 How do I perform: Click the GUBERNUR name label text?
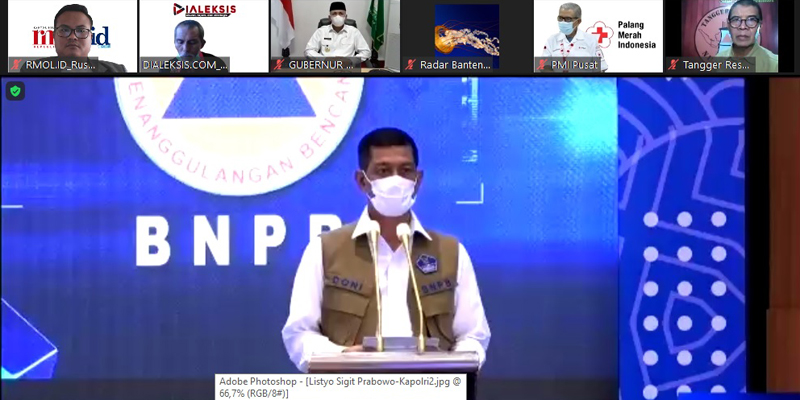coord(321,65)
